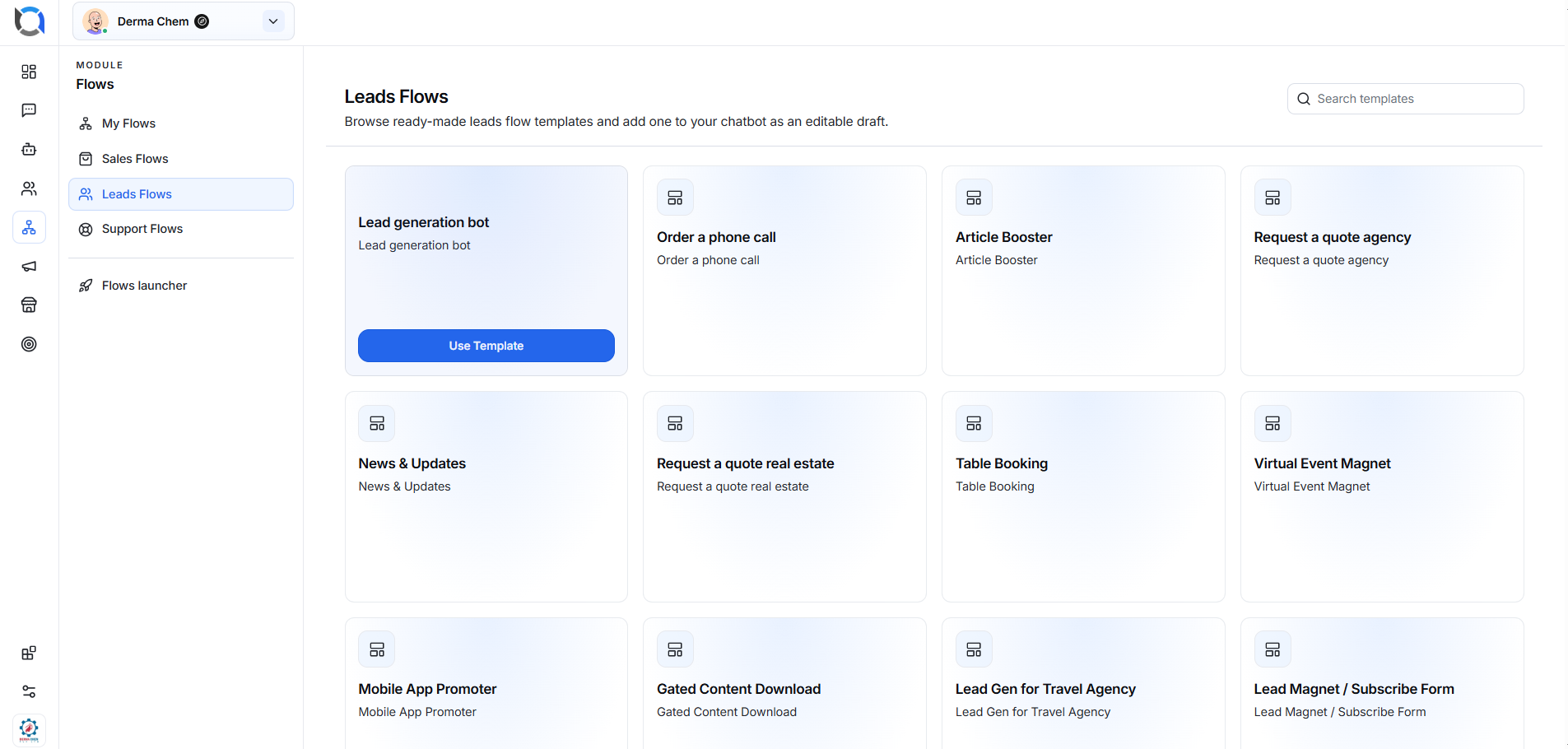
Task: Click Use Template on Lead generation bot
Action: 486,346
